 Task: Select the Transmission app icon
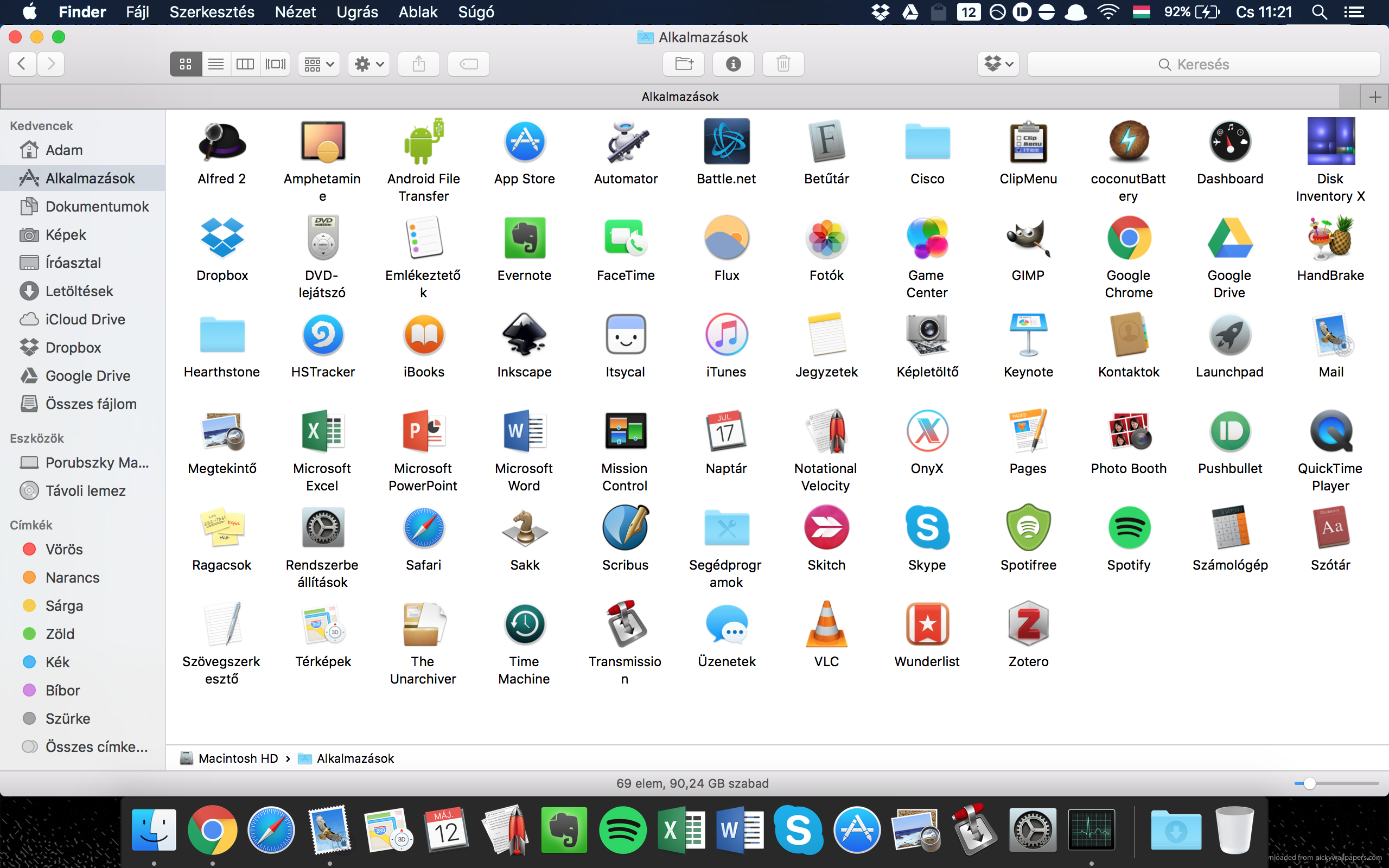pos(625,624)
